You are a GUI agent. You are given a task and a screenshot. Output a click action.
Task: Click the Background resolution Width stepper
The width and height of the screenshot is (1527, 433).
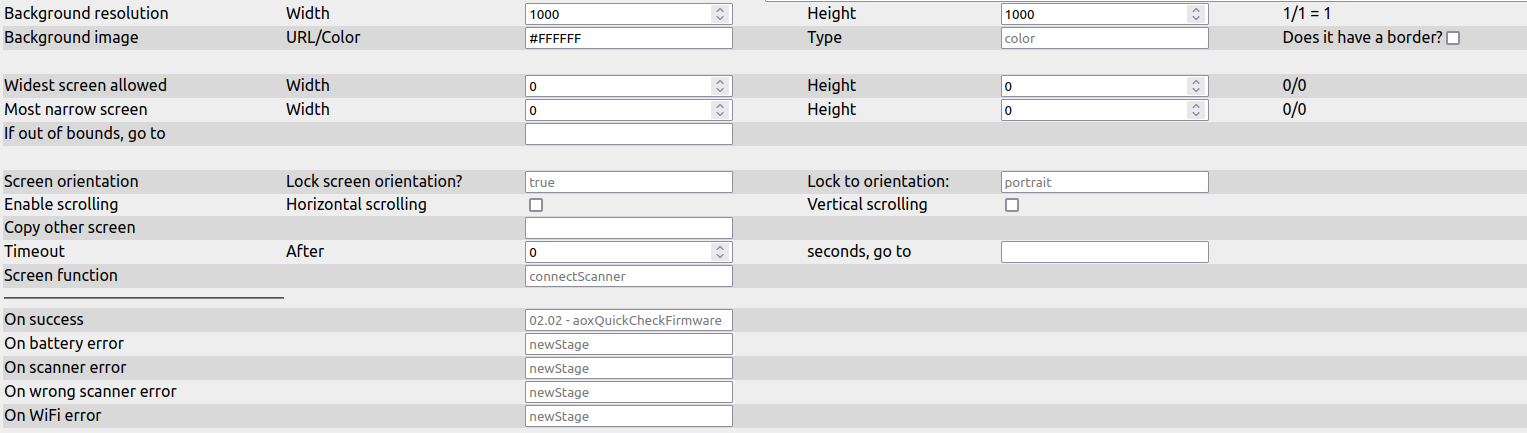click(719, 14)
